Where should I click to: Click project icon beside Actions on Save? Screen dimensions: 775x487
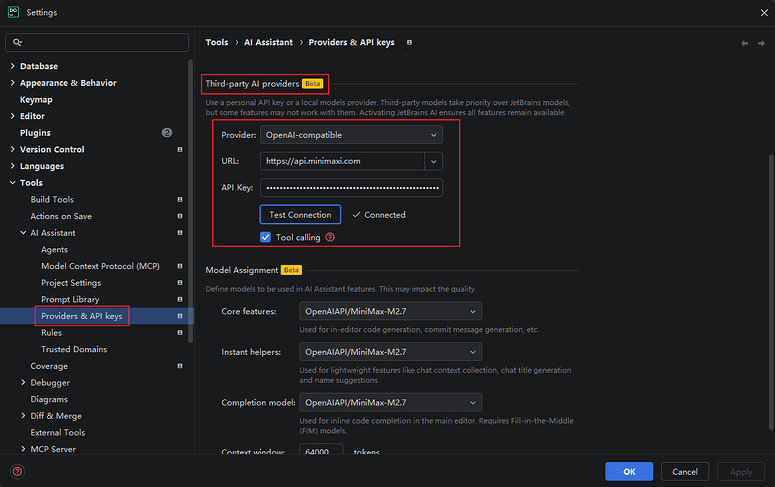(180, 216)
